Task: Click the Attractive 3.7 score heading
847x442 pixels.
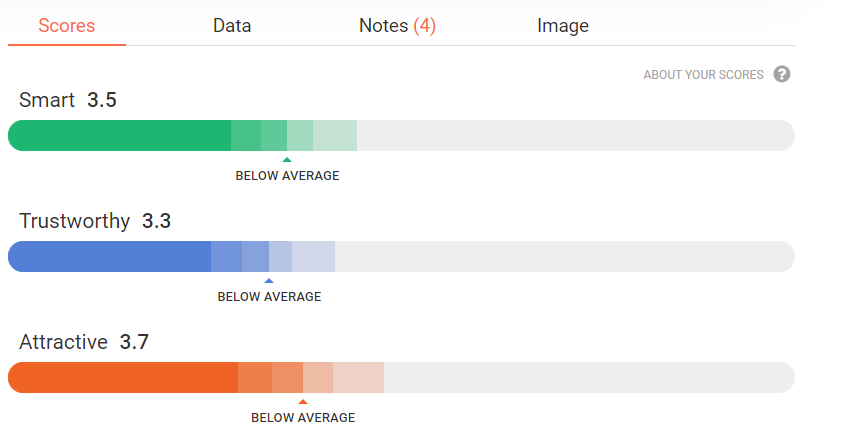Action: point(84,342)
